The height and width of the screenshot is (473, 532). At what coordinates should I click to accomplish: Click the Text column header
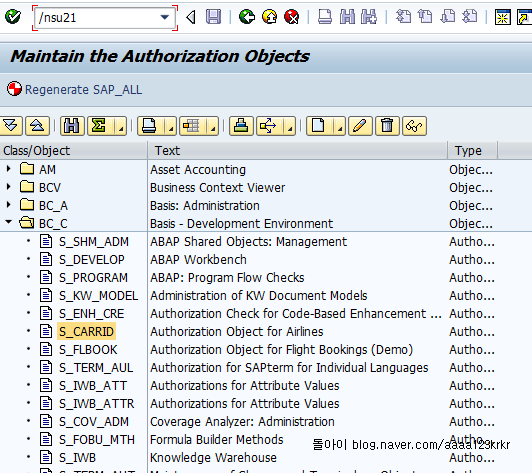tap(298, 151)
